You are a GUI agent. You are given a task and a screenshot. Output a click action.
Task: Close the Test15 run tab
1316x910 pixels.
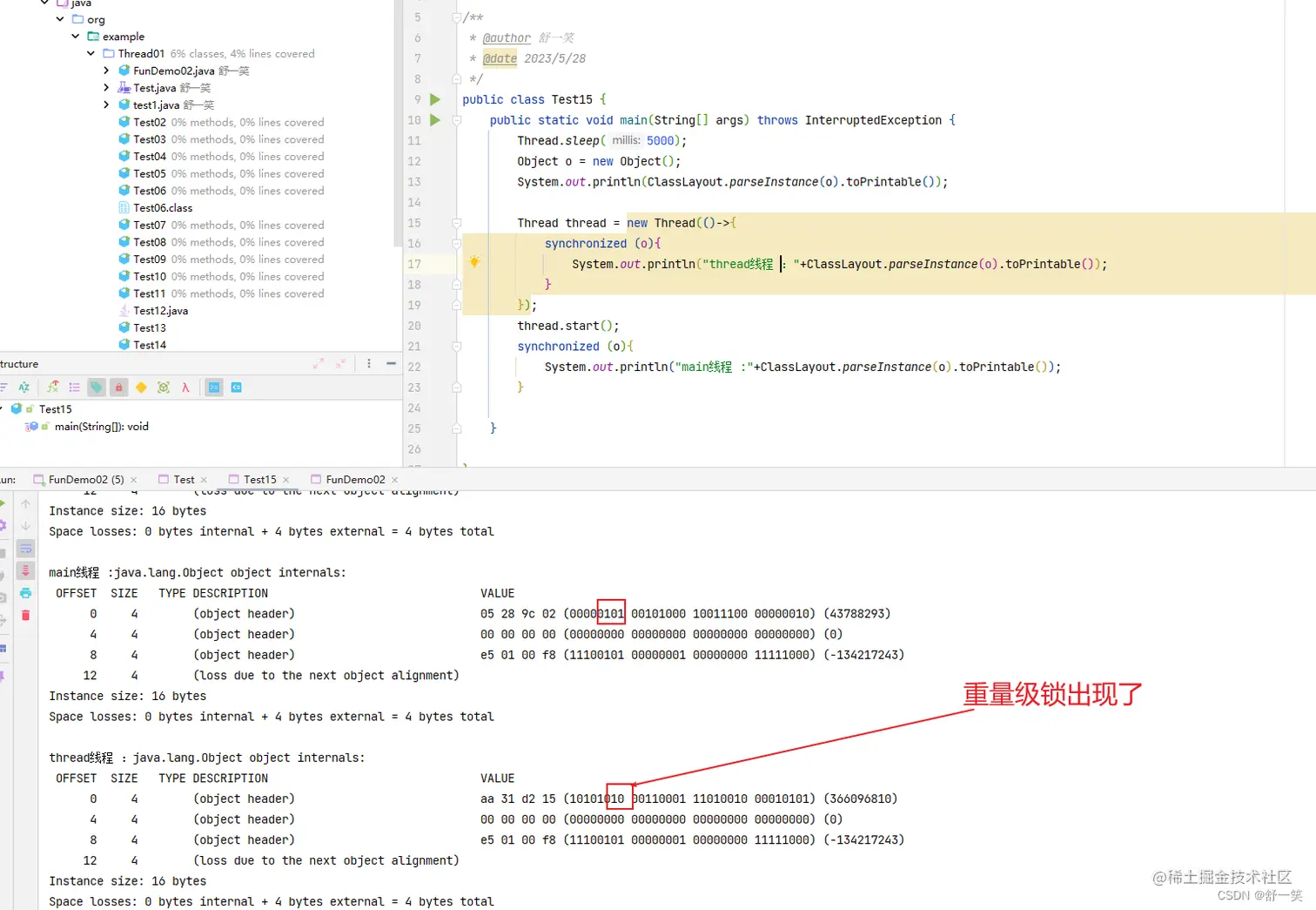coord(286,480)
